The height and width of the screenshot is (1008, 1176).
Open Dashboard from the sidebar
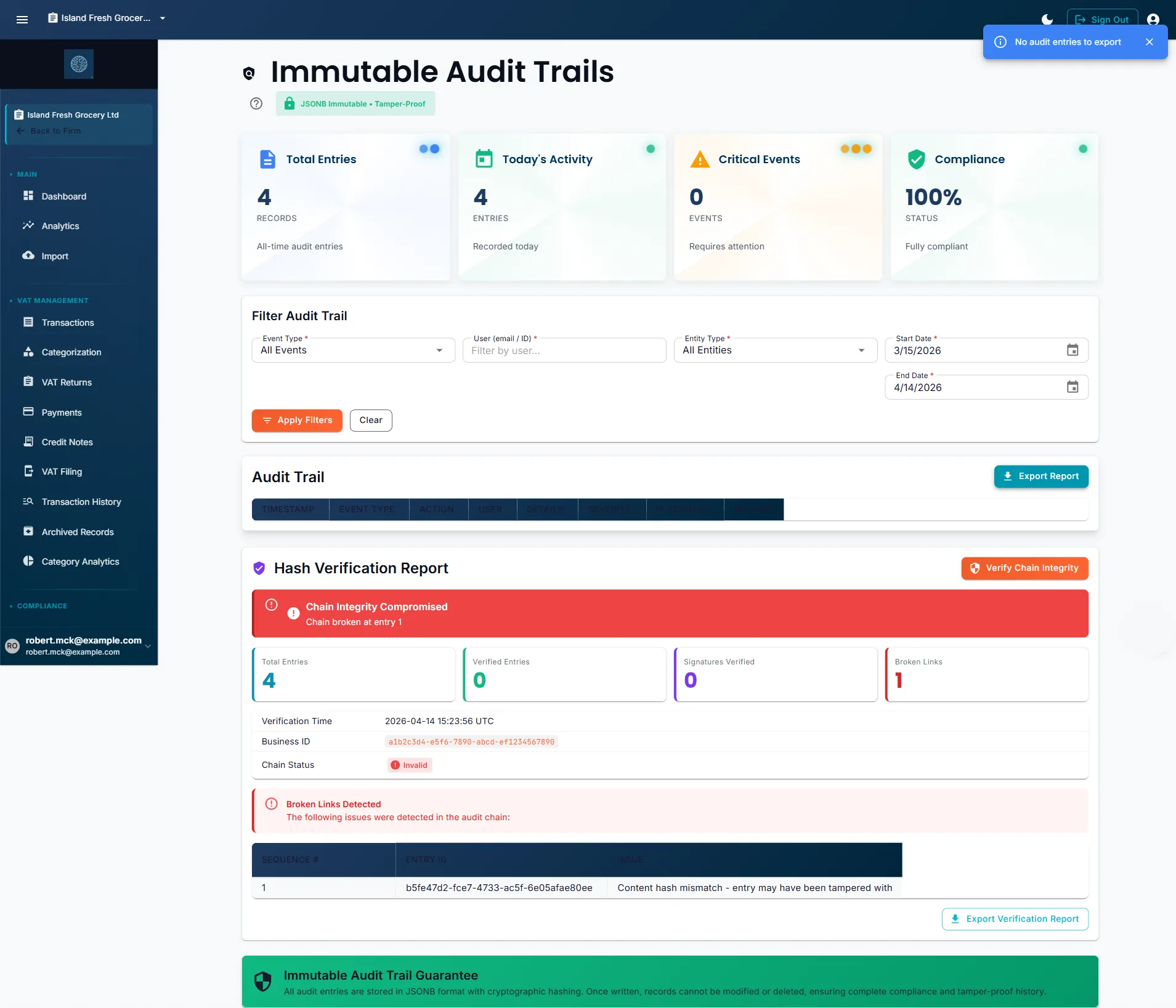point(64,196)
